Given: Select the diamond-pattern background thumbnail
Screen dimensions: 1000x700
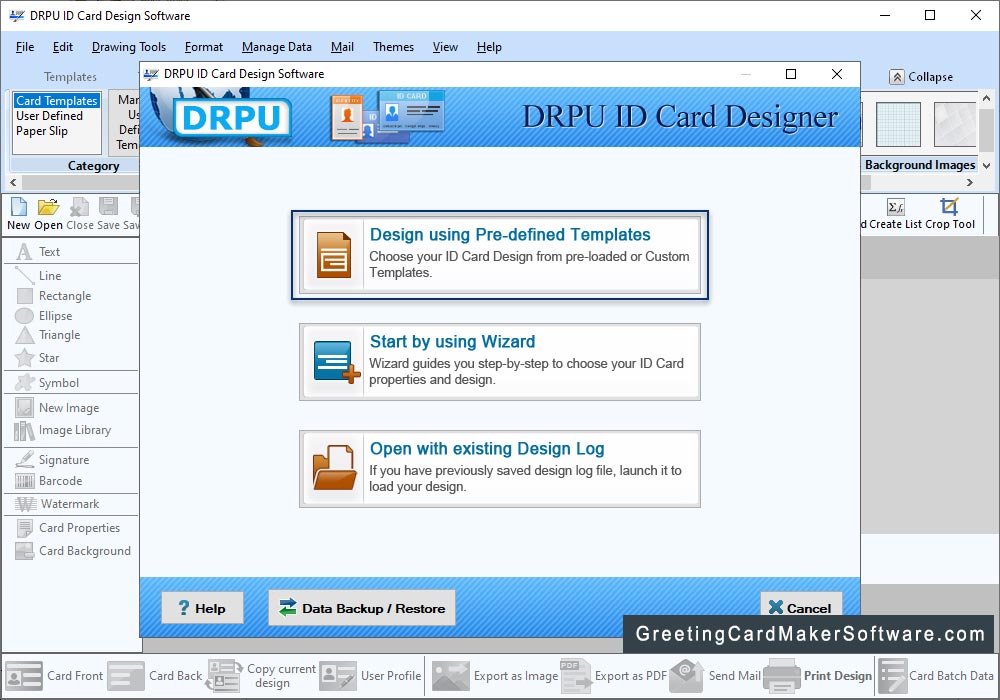Looking at the screenshot, I should [x=955, y=124].
